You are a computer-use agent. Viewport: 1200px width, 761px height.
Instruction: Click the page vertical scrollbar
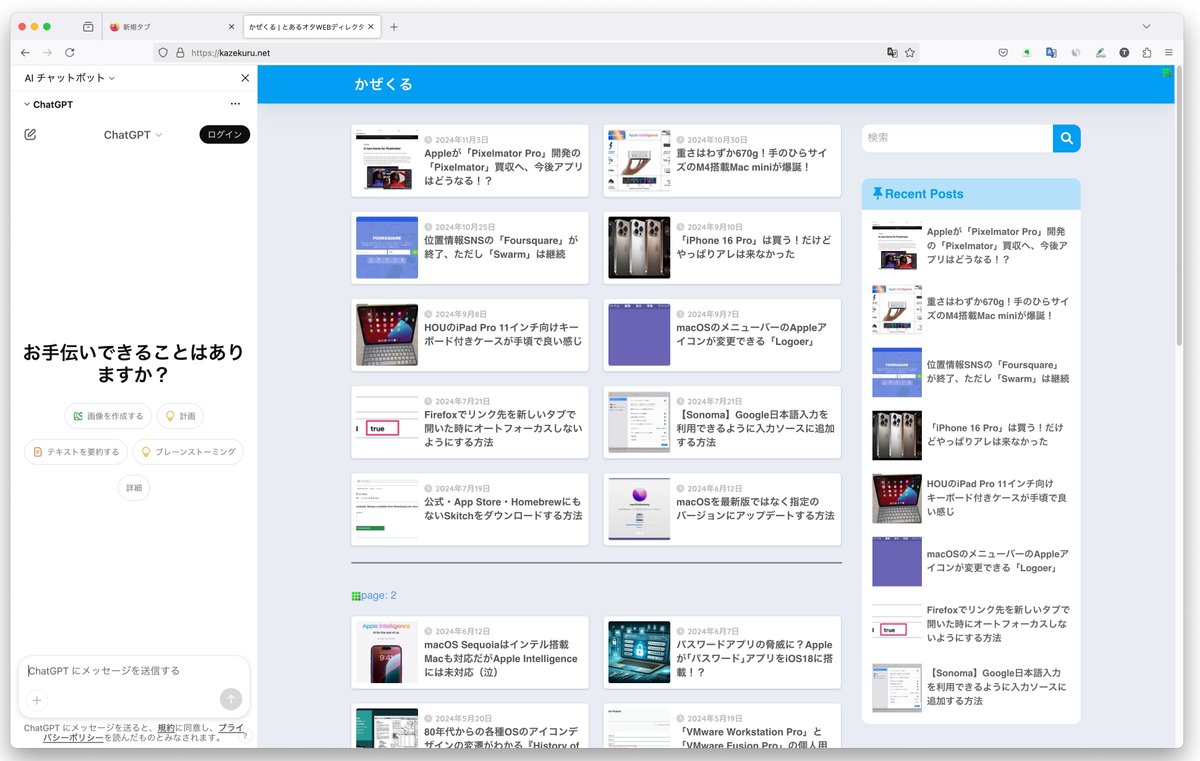coord(1179,205)
